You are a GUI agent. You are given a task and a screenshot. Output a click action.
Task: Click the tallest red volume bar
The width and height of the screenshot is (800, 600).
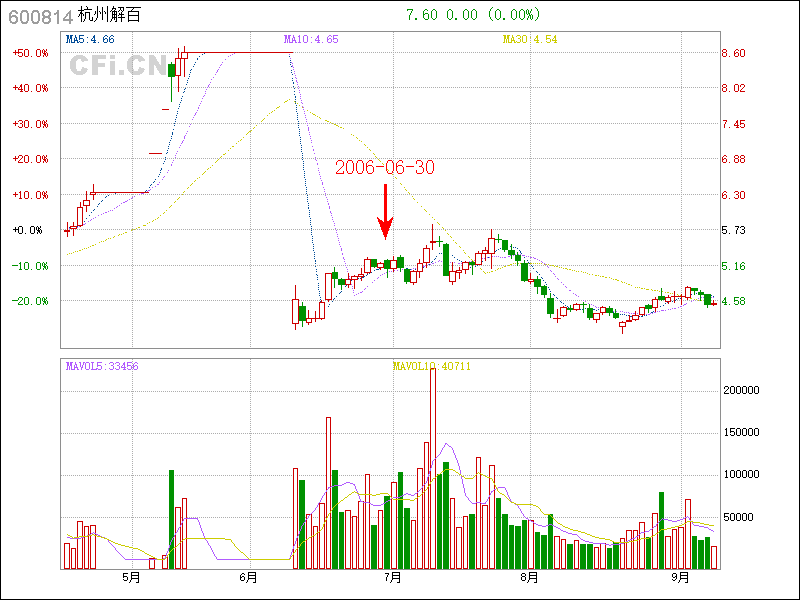(432, 470)
